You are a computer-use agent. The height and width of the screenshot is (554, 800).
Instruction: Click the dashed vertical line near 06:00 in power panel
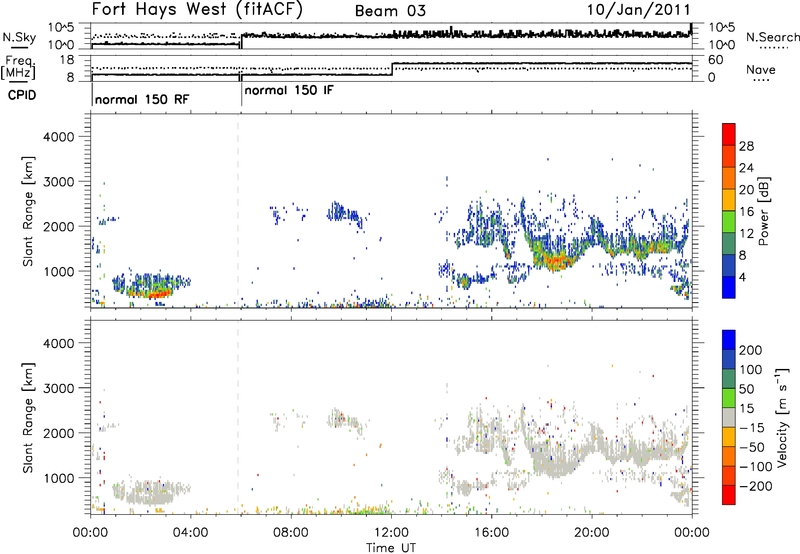click(238, 211)
